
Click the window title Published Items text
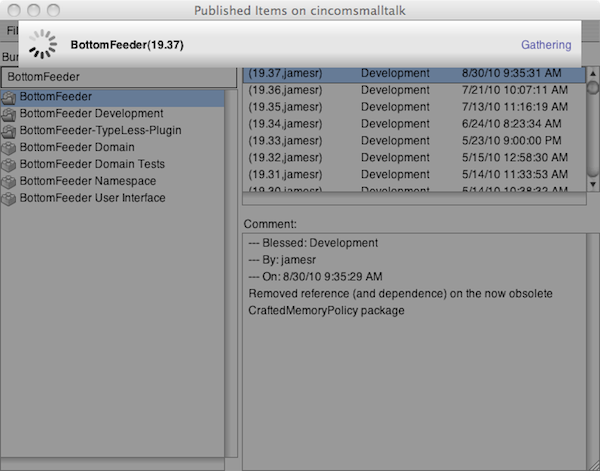point(300,11)
